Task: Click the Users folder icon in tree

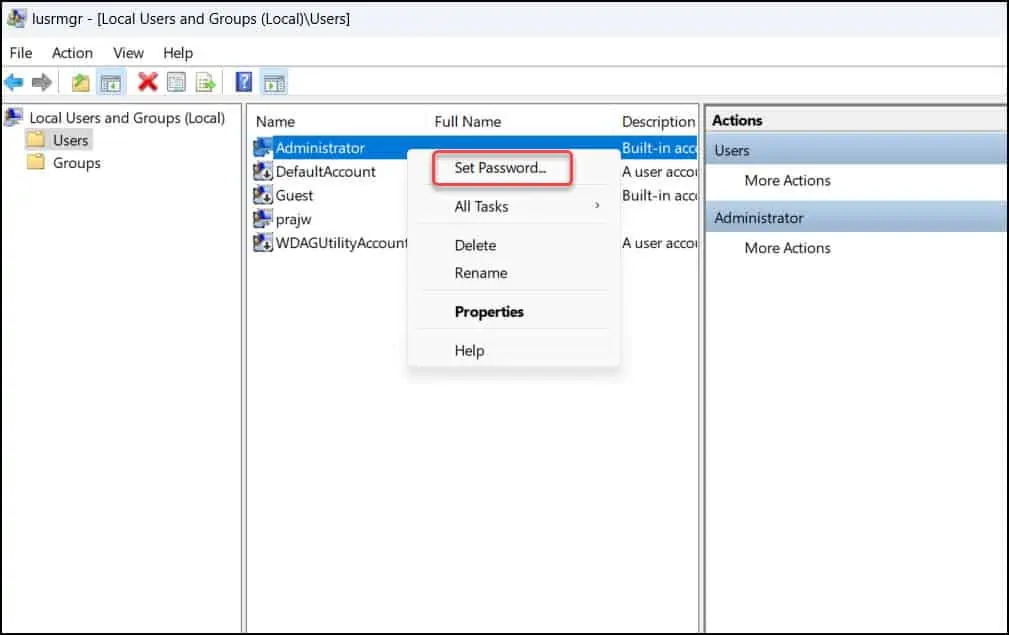Action: coord(35,140)
